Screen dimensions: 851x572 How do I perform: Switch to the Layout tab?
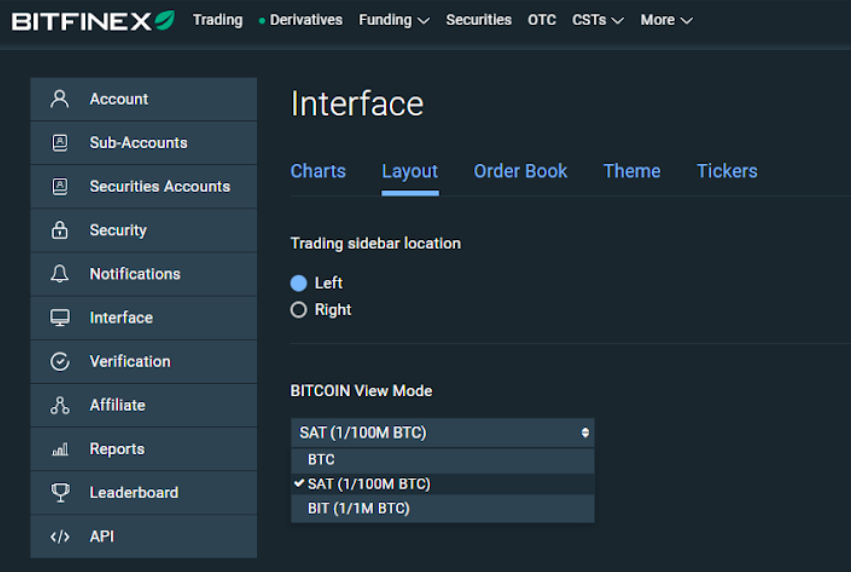[x=410, y=171]
